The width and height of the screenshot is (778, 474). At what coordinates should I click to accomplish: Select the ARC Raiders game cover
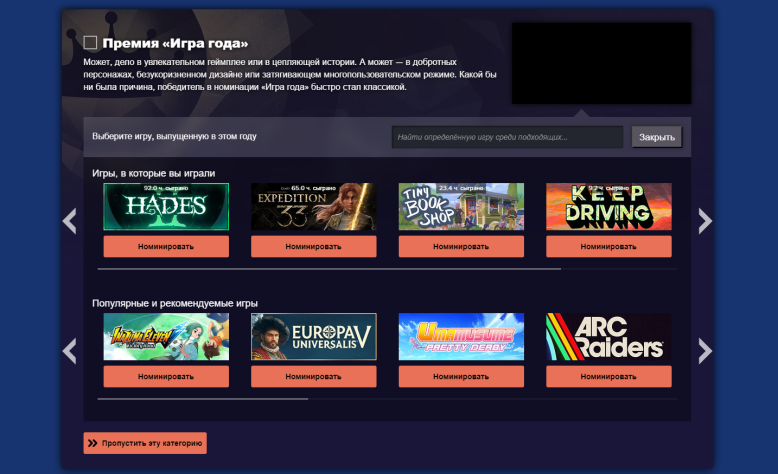tap(608, 337)
